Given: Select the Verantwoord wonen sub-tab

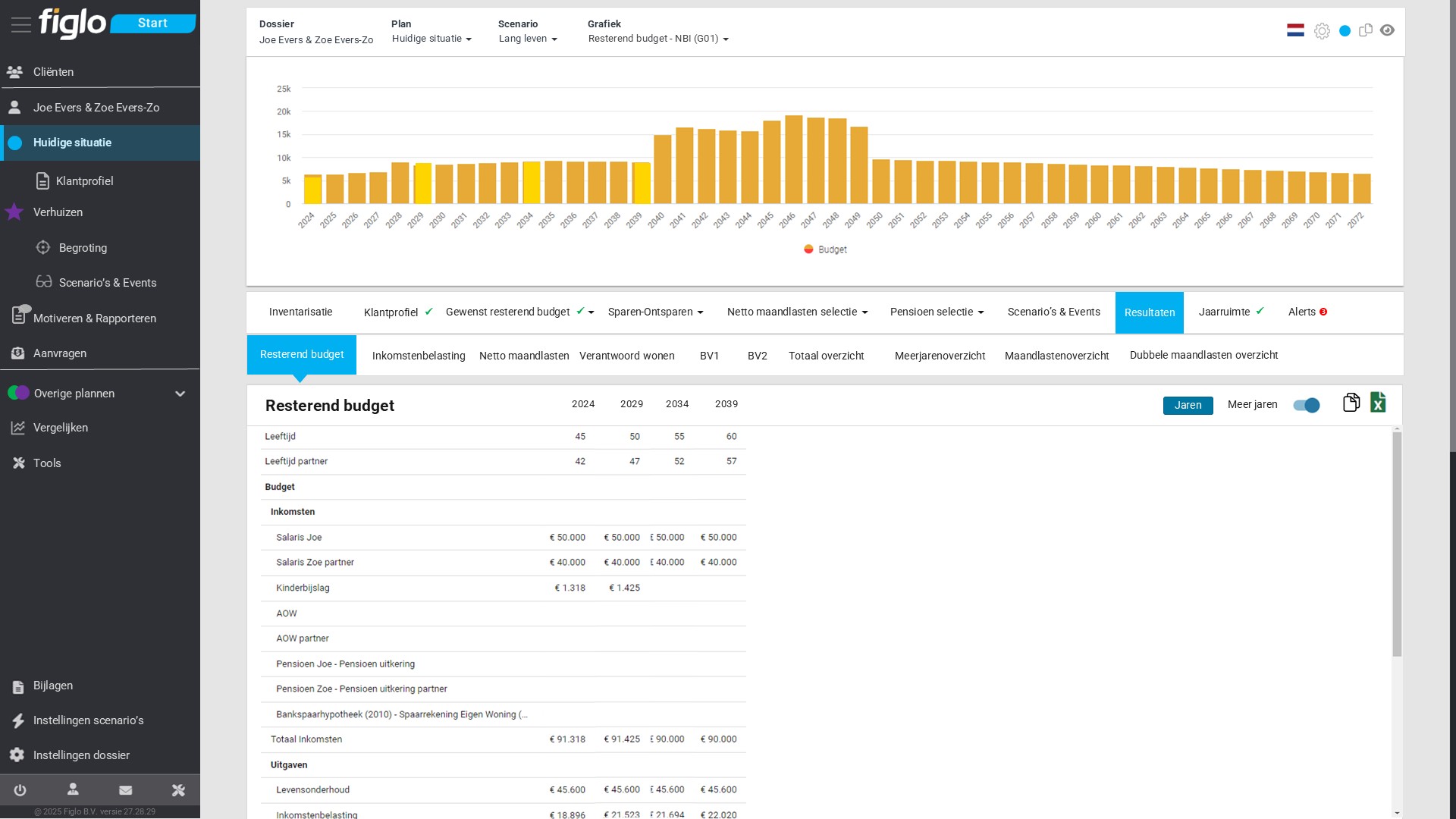Looking at the screenshot, I should click(x=626, y=356).
